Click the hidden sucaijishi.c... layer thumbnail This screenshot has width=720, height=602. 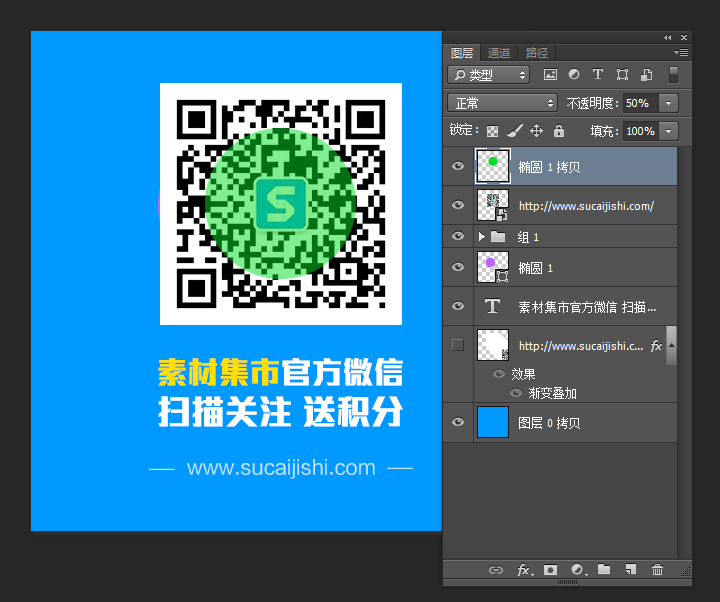click(x=493, y=345)
